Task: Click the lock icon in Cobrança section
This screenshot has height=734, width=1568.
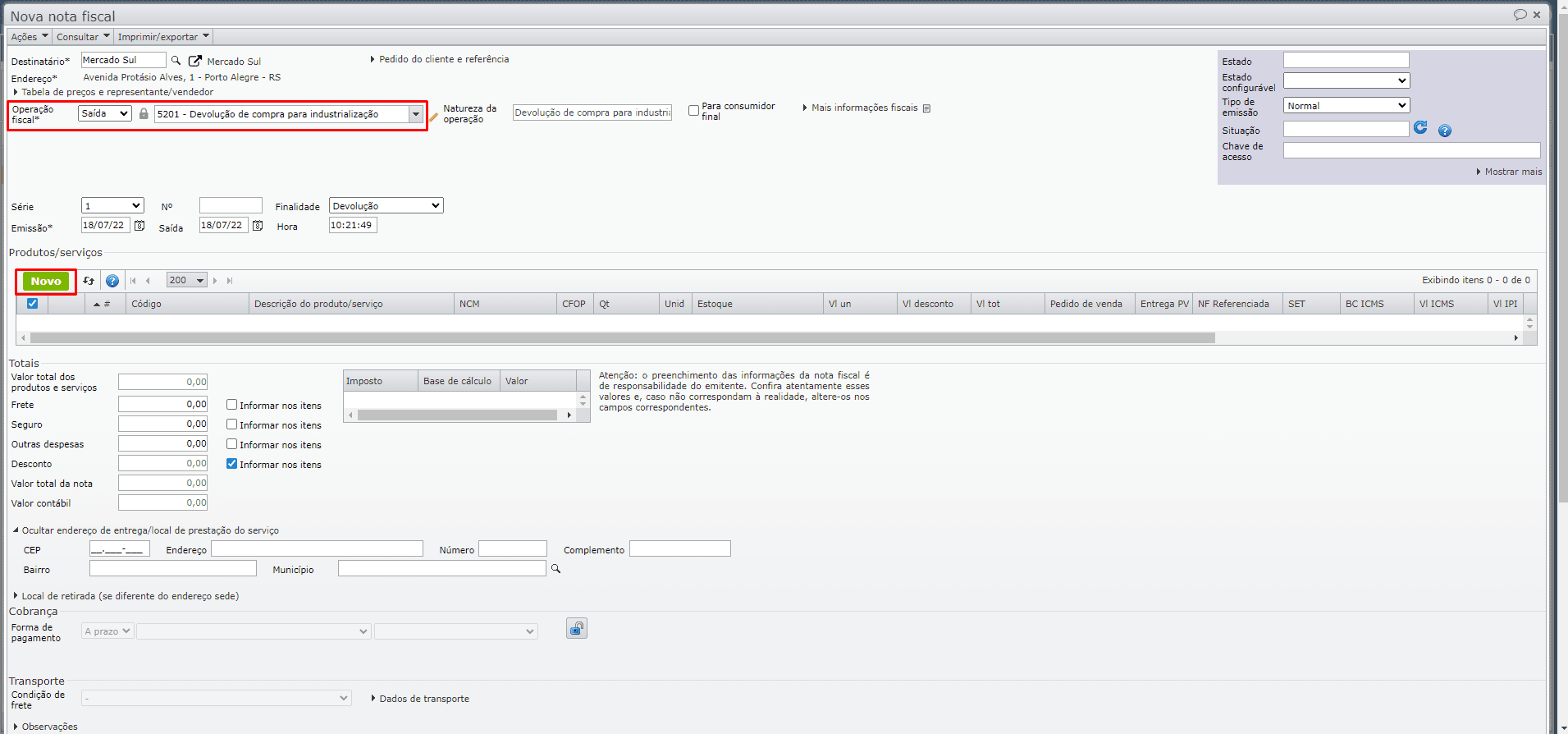Action: [577, 628]
